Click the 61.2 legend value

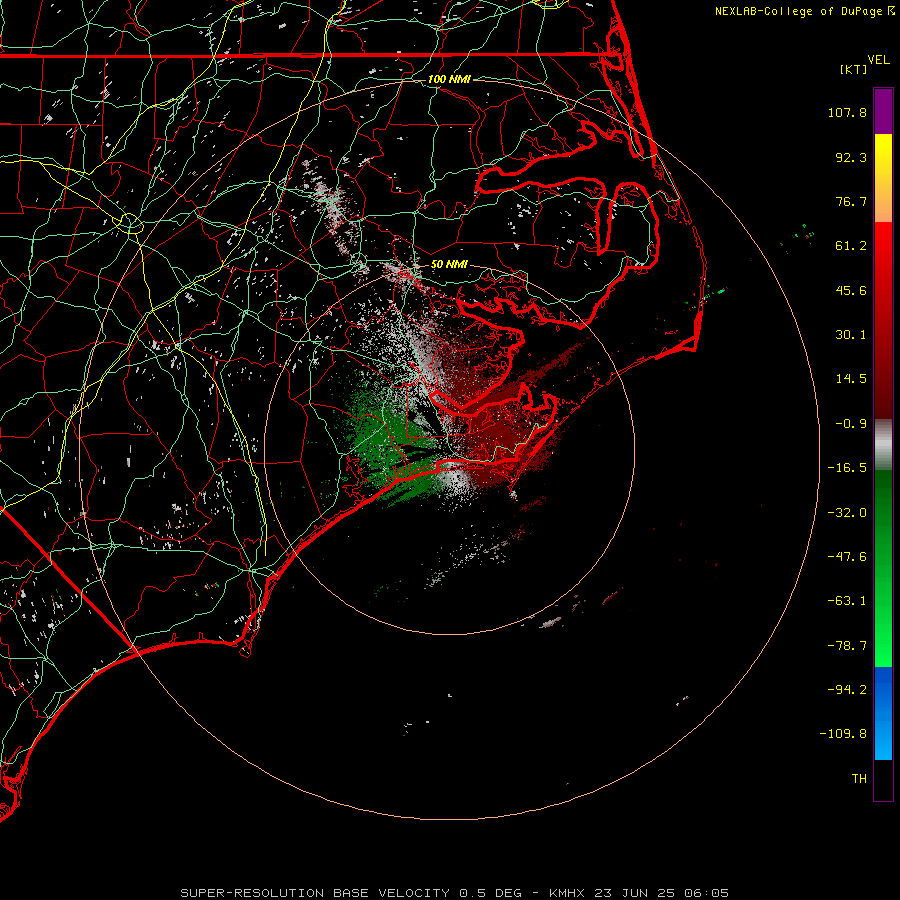[x=851, y=246]
